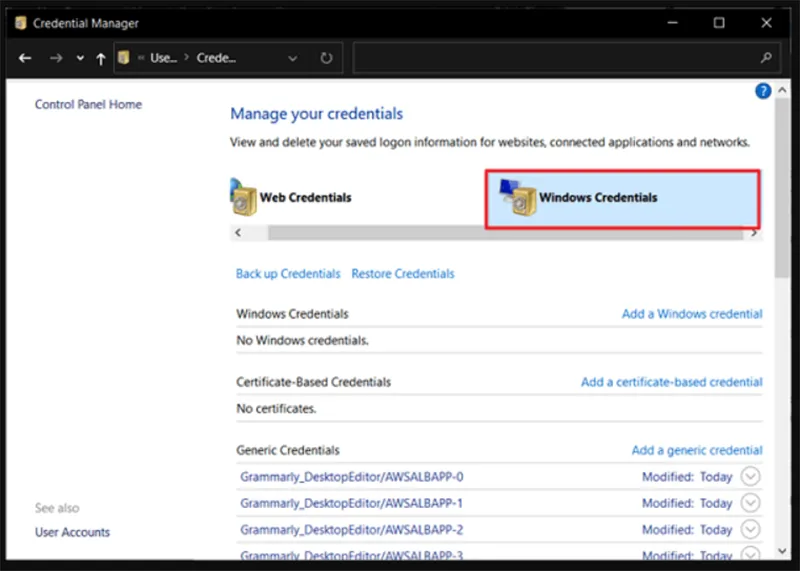Expand the AWSALBAPP-2 credential chevron
This screenshot has height=571, width=800.
pos(750,530)
